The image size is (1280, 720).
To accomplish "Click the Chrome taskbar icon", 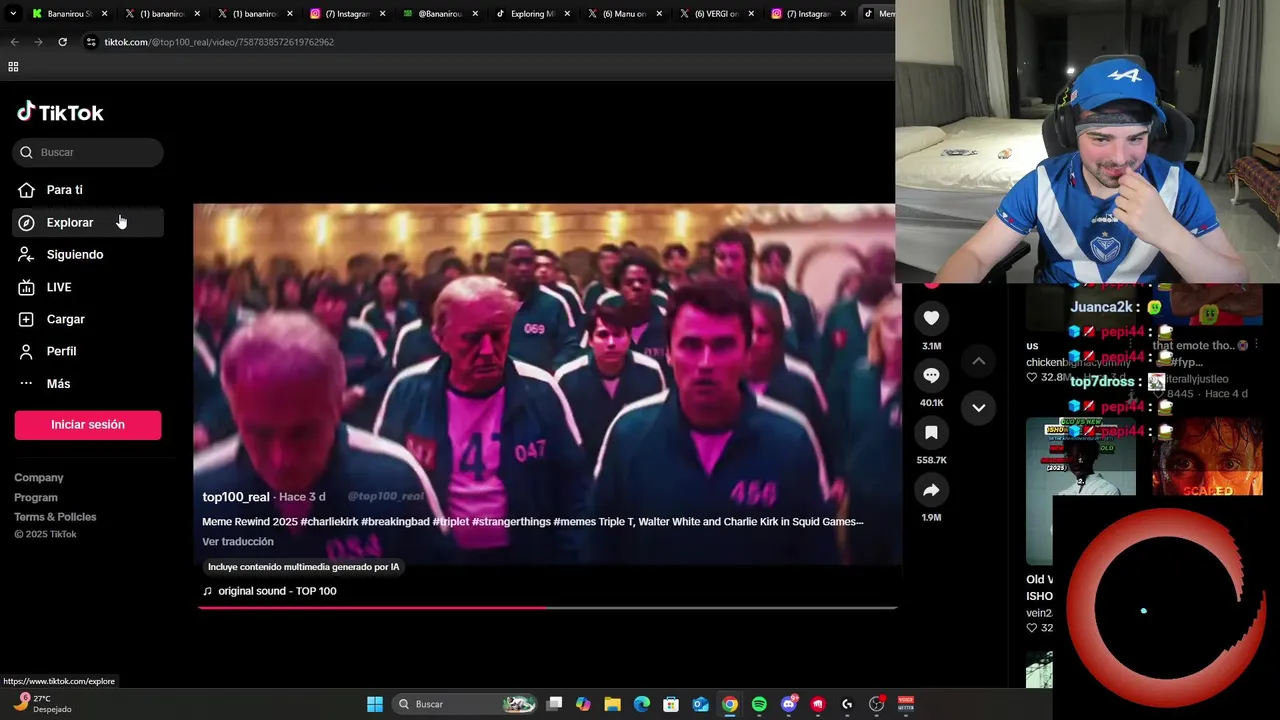I will (730, 704).
